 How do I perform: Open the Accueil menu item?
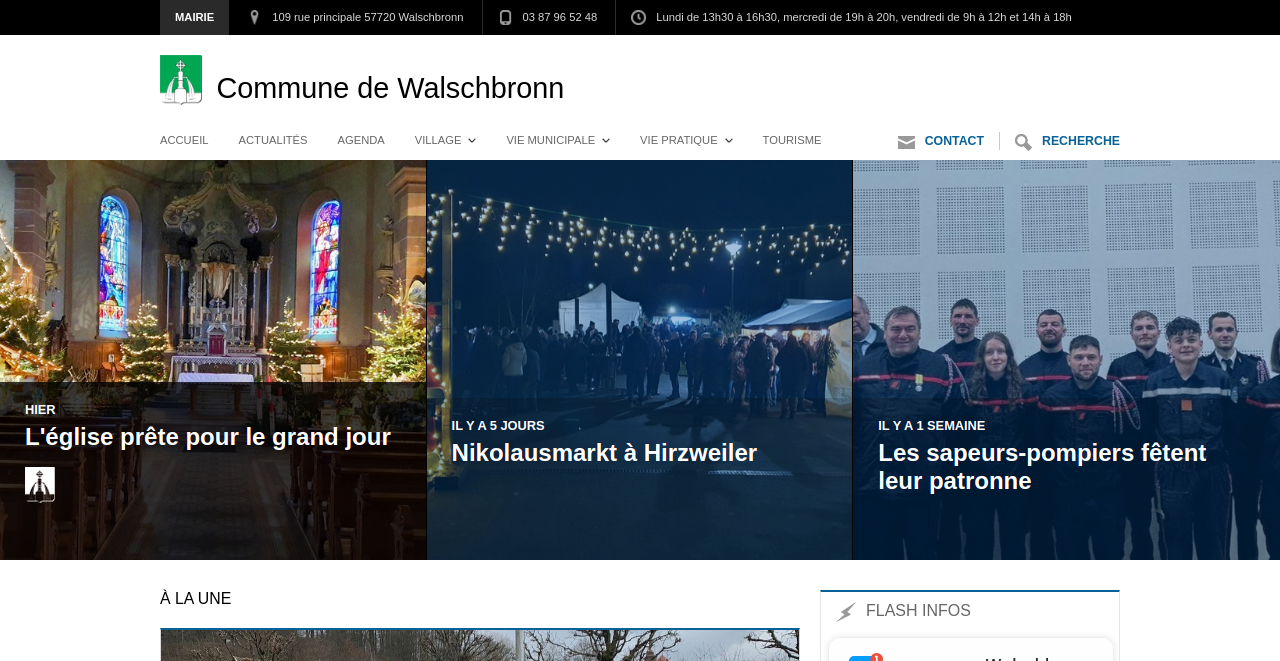[x=184, y=140]
